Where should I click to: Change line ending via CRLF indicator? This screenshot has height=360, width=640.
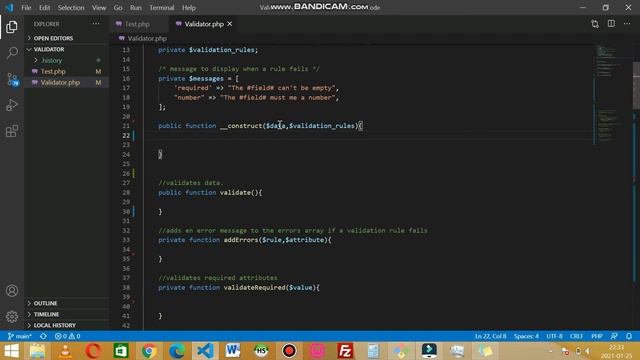point(576,336)
